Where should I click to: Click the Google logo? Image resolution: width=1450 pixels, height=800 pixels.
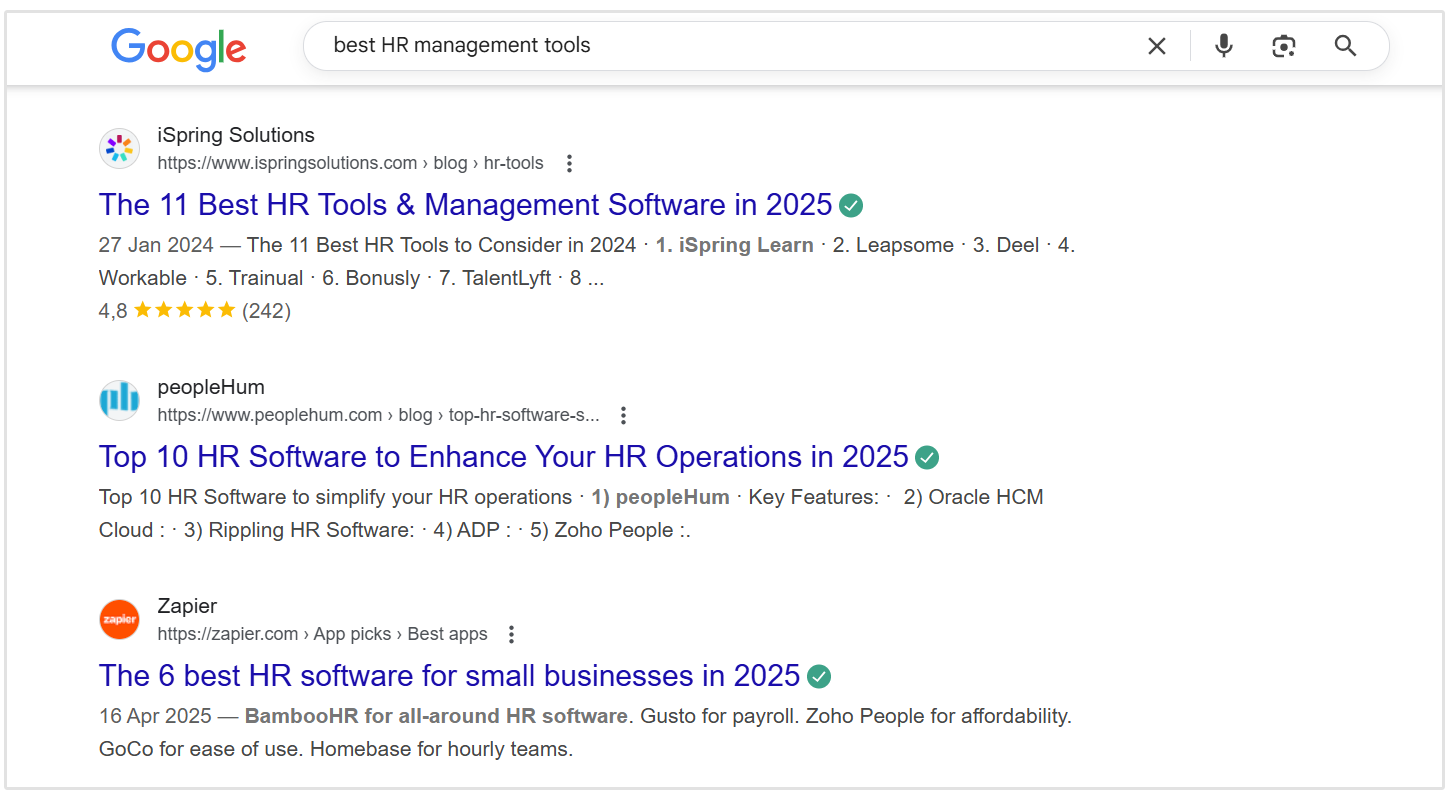coord(178,47)
